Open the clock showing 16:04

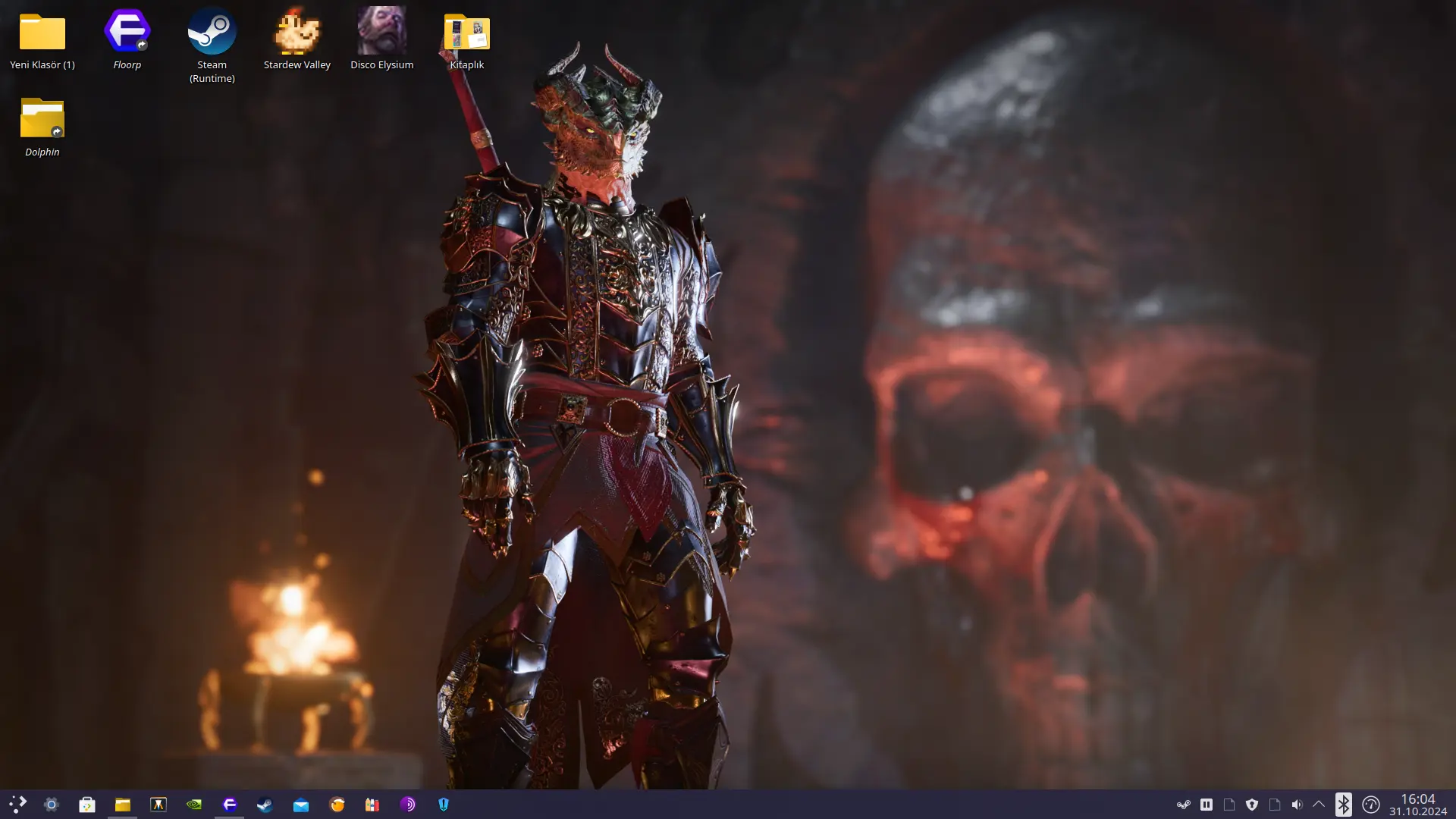point(1418,805)
